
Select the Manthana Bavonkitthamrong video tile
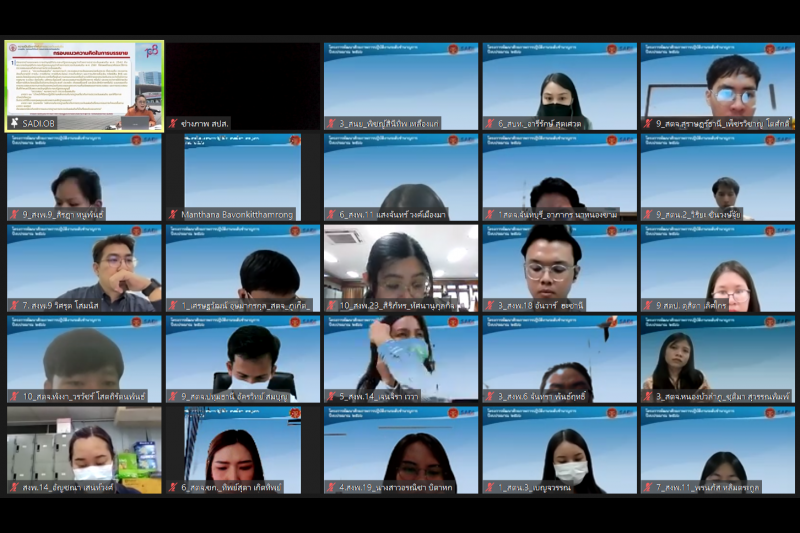pyautogui.click(x=242, y=170)
